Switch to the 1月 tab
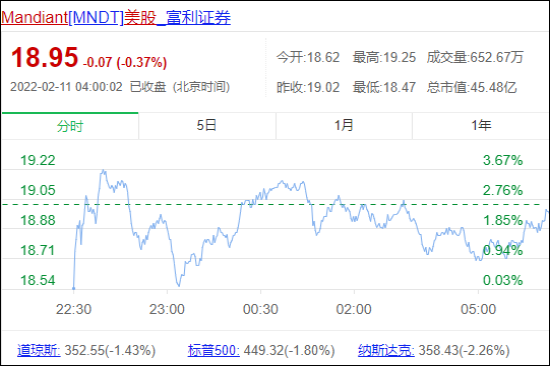Screen dimensions: 550x366 pos(344,126)
